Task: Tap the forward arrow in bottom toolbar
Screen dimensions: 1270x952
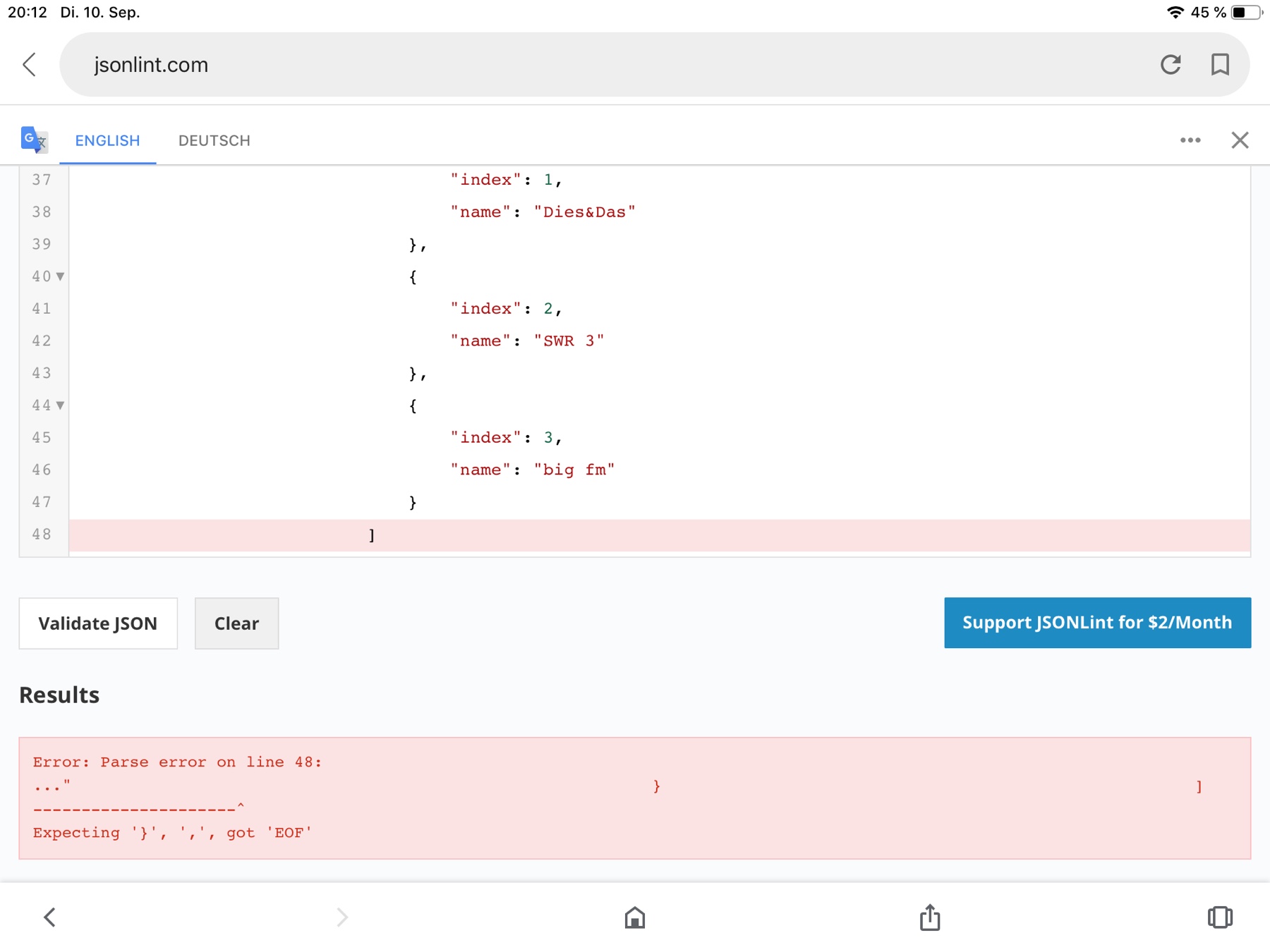Action: pos(342,917)
